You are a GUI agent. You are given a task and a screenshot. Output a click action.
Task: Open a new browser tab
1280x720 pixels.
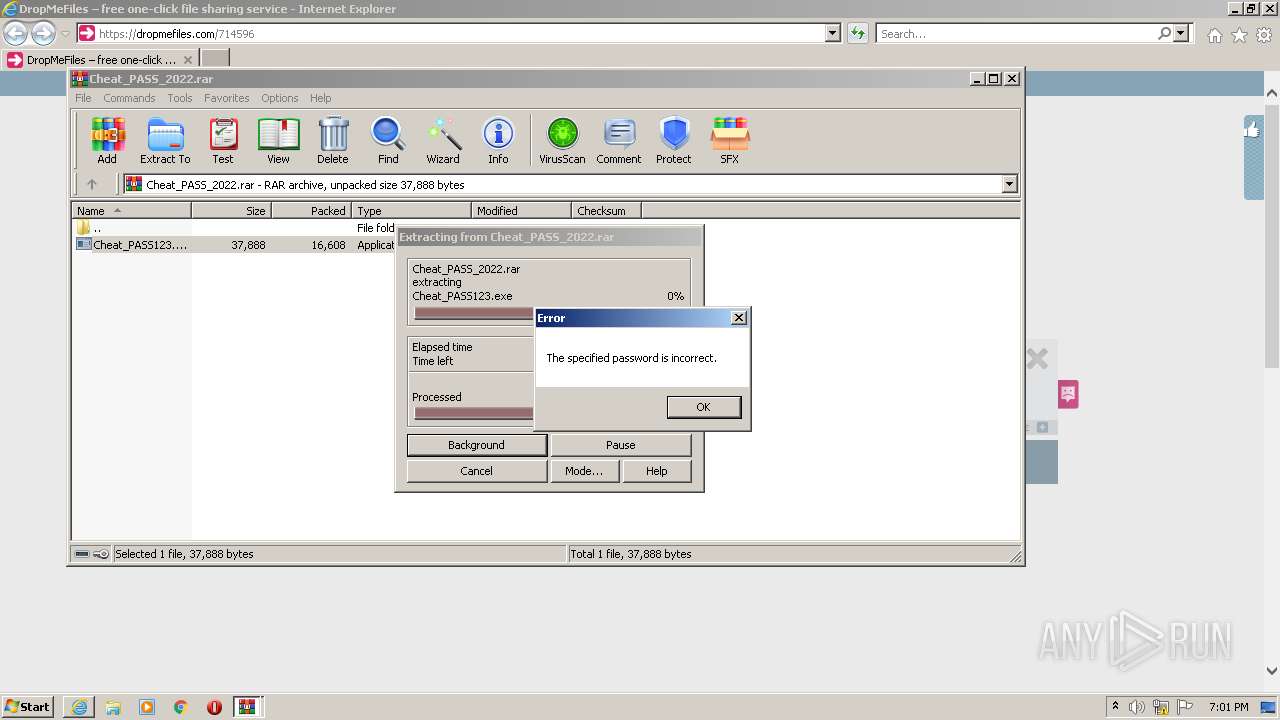click(x=215, y=59)
